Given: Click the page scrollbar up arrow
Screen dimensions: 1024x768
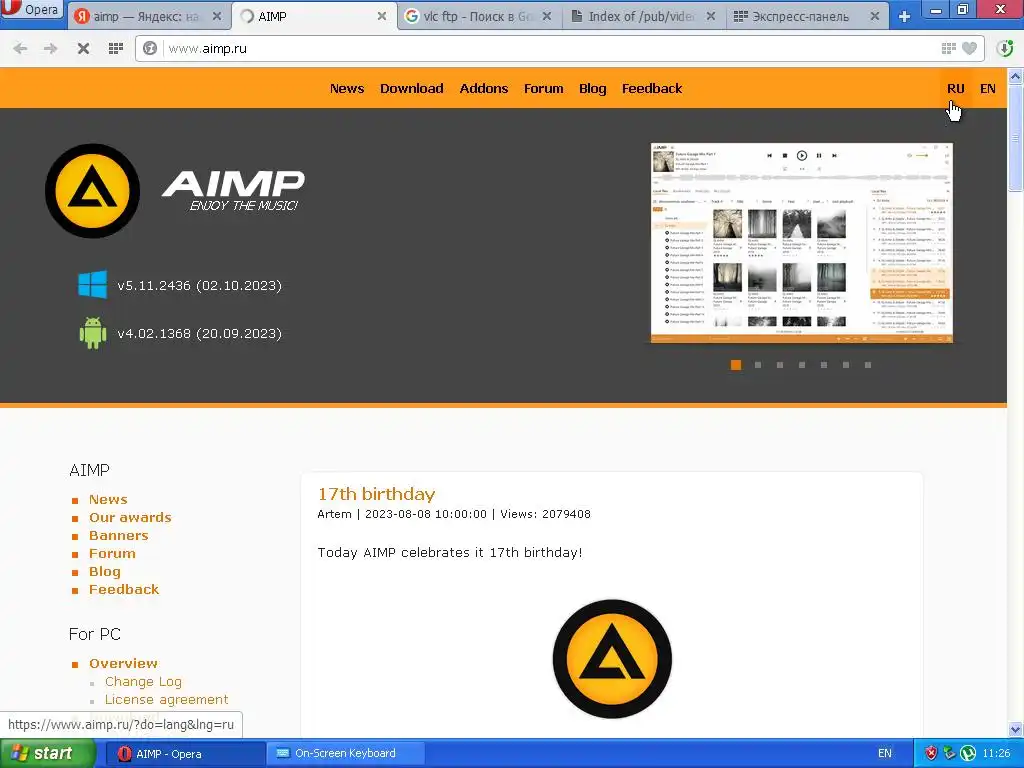Looking at the screenshot, I should tap(1016, 76).
